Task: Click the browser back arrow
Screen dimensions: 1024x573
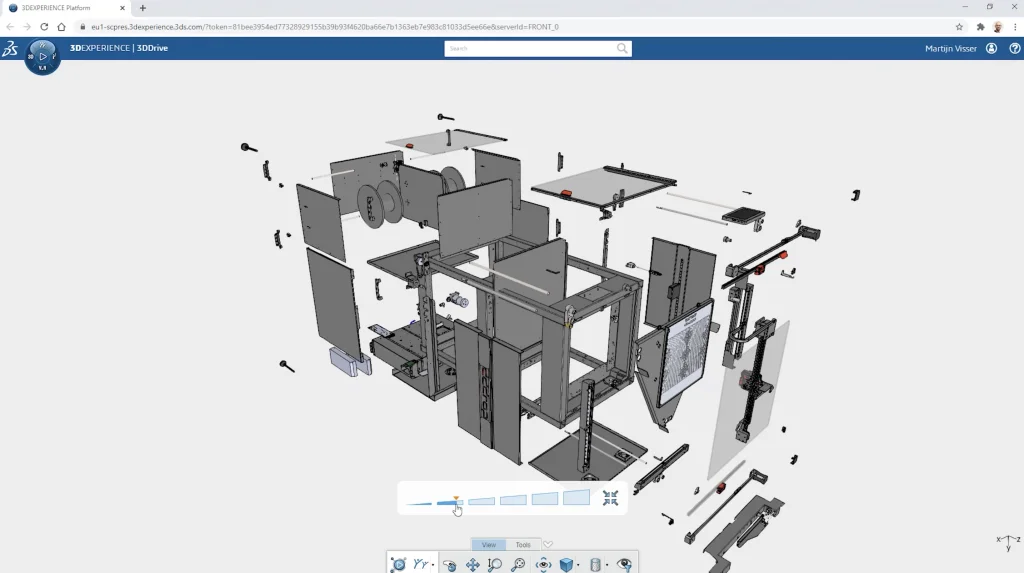Action: tap(10, 27)
